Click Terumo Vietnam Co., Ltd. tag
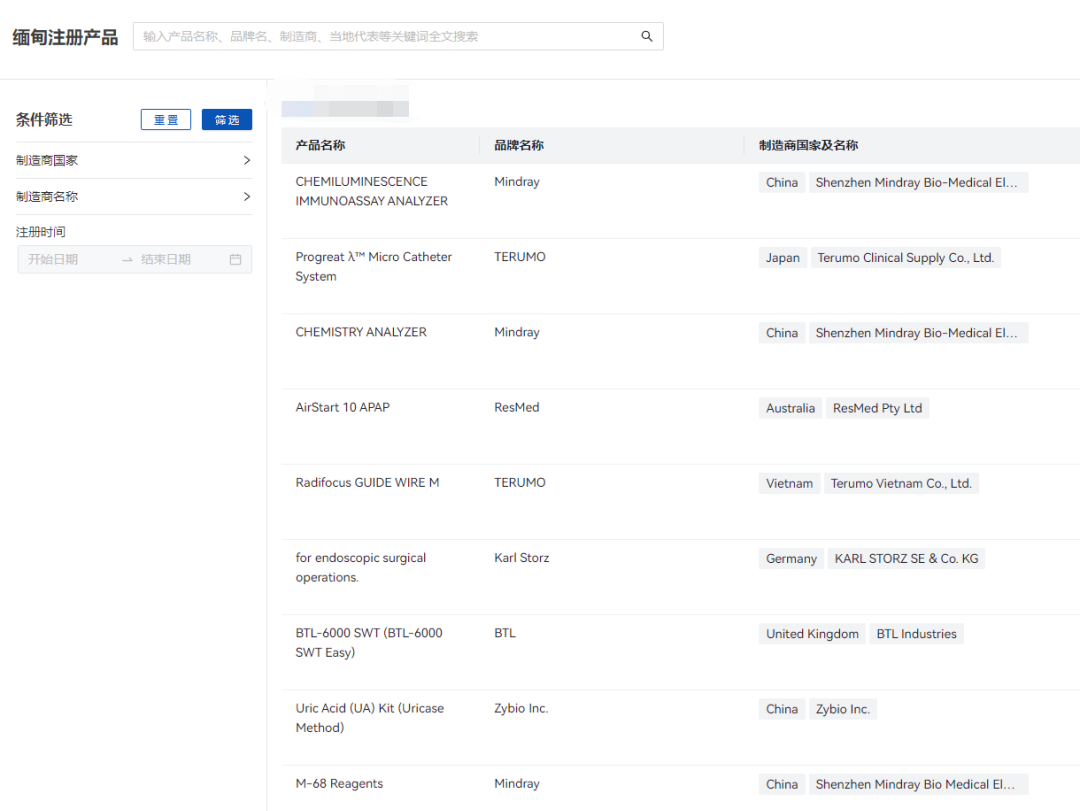 point(901,482)
